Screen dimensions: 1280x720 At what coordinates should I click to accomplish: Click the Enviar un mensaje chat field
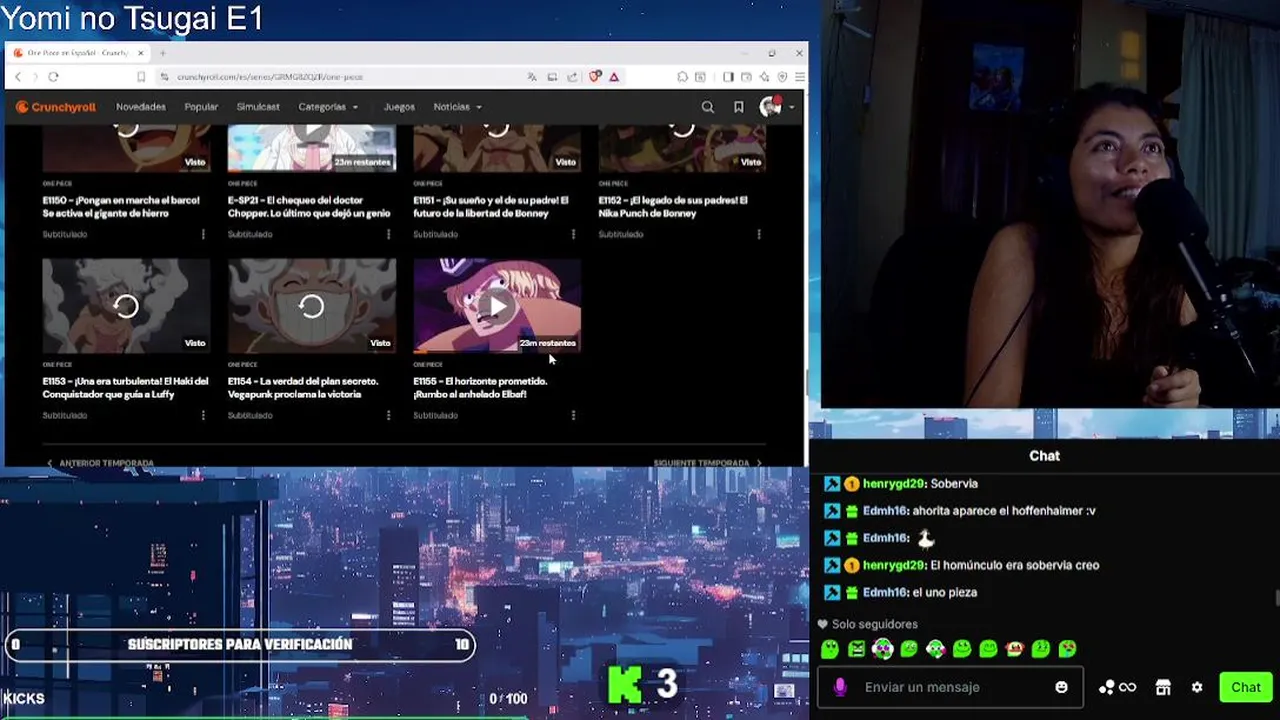click(950, 687)
